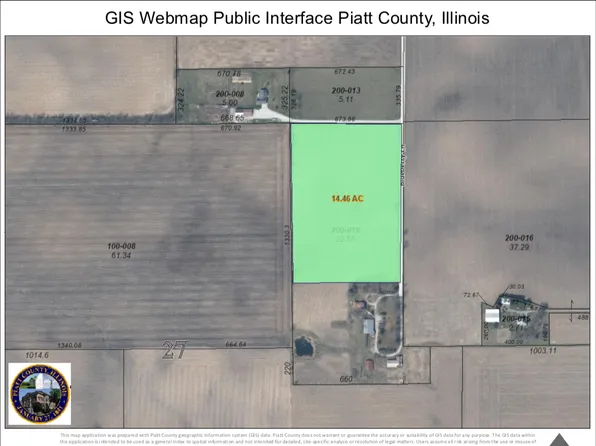This screenshot has height=446, width=596.
Task: Click the 672.43 dimension label
Action: click(345, 71)
